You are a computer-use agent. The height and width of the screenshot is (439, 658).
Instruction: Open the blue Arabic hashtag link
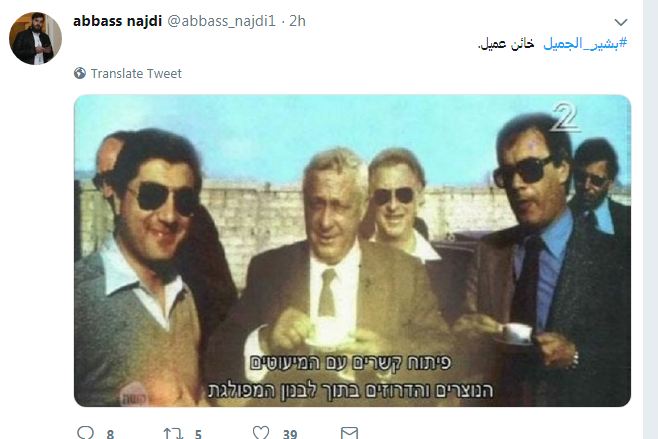click(x=585, y=43)
